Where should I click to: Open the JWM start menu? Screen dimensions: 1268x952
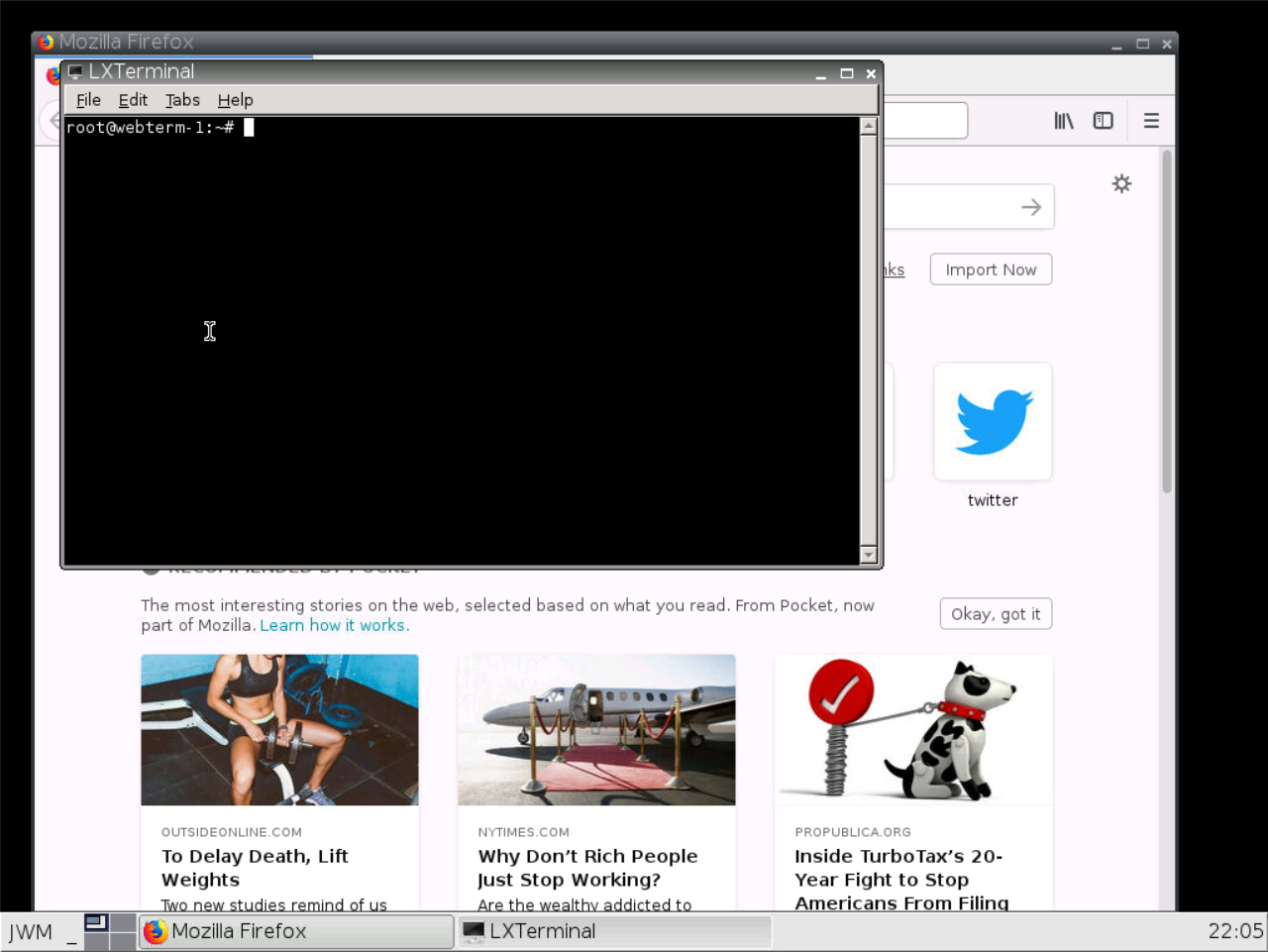point(31,931)
